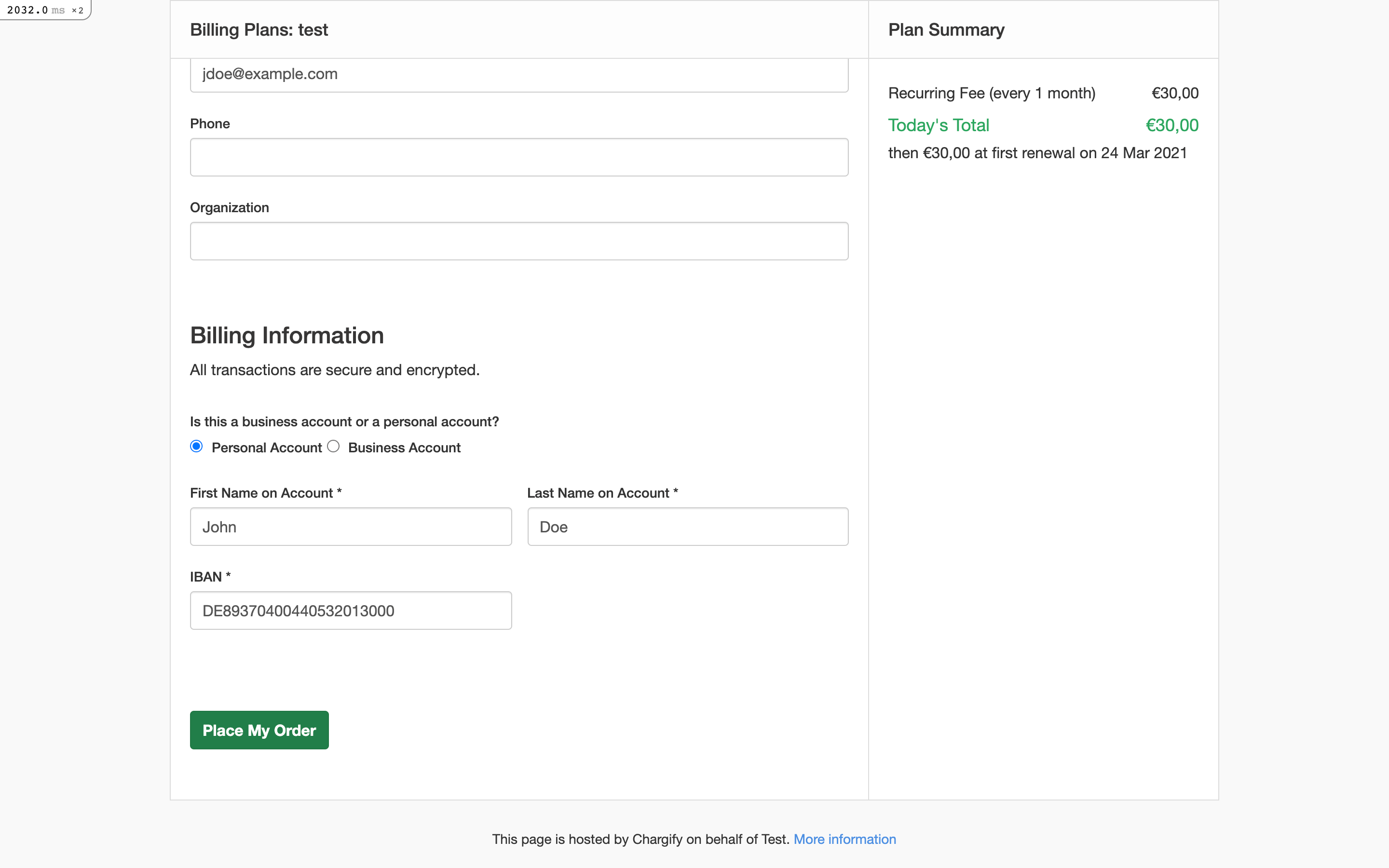This screenshot has width=1389, height=868.
Task: Click the Organization input field
Action: point(518,241)
